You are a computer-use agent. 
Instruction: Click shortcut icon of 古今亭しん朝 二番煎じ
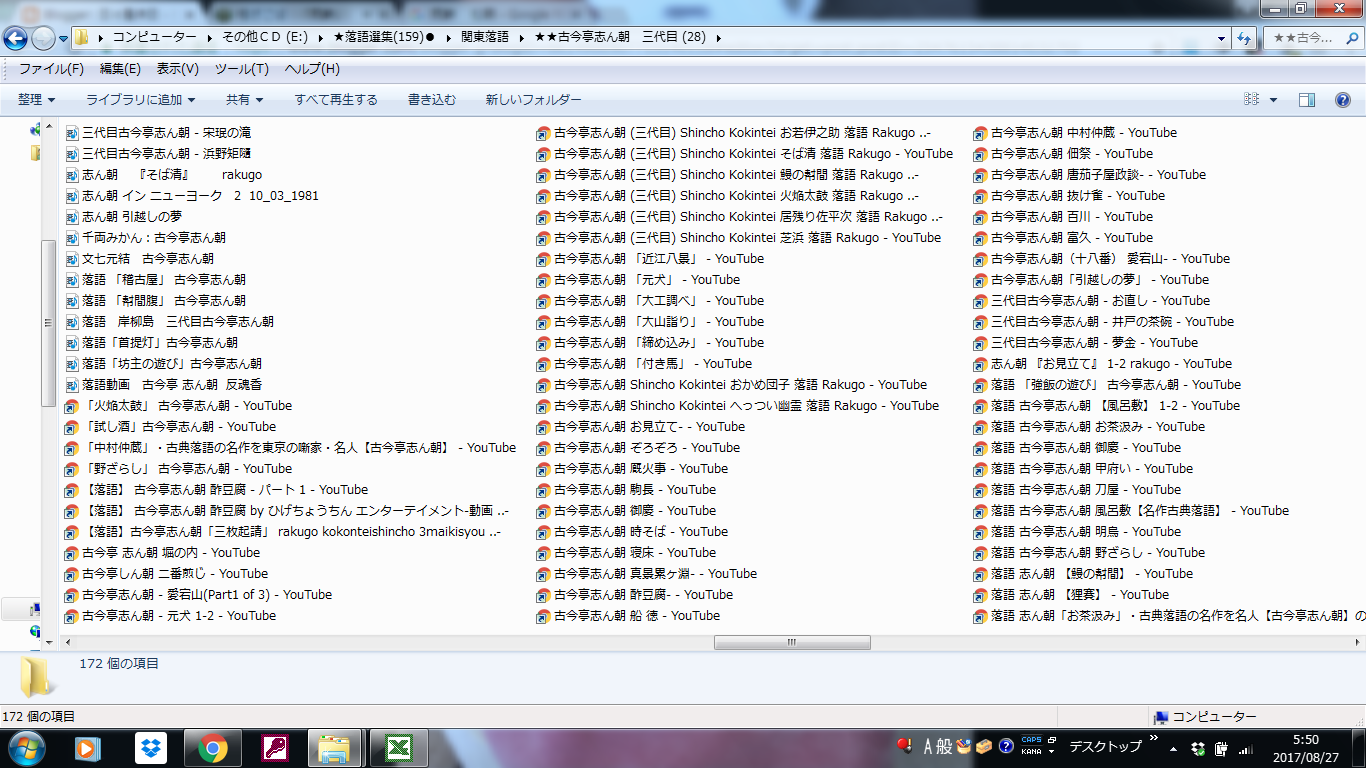click(72, 574)
